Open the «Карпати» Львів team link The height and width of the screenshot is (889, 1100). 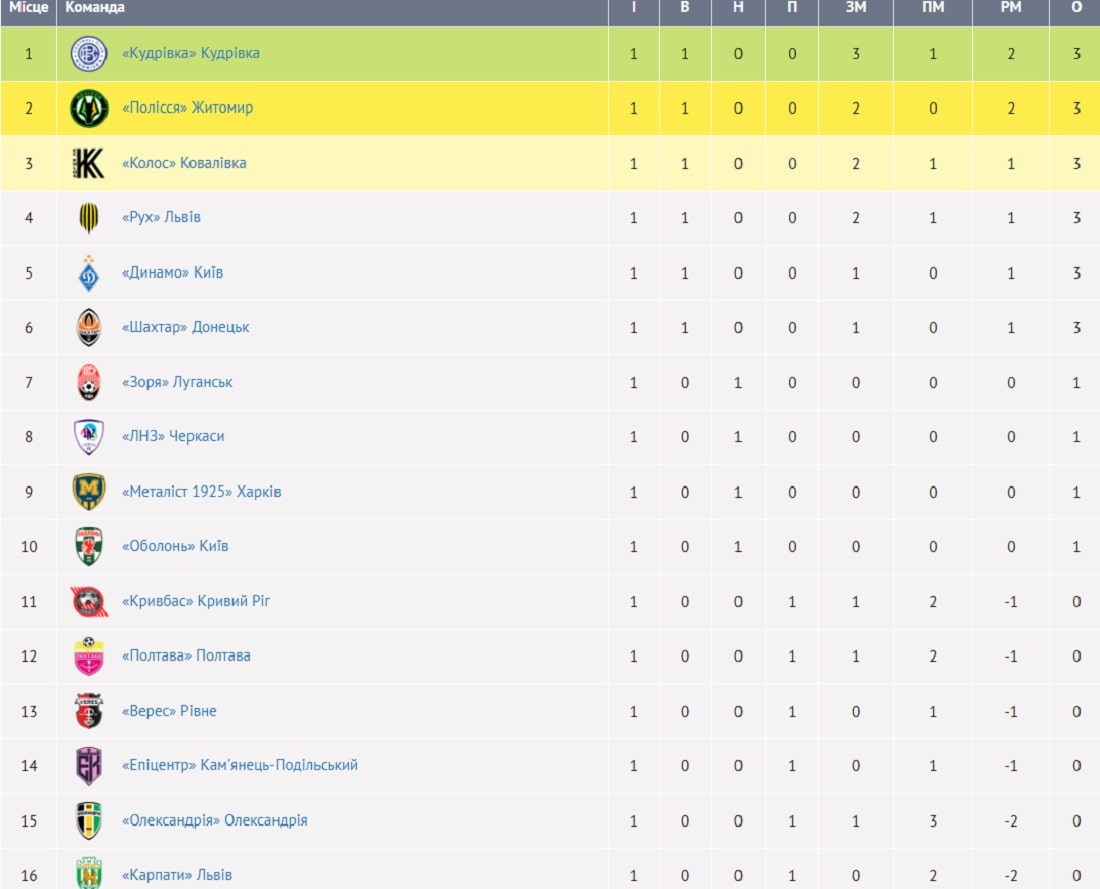pyautogui.click(x=177, y=875)
